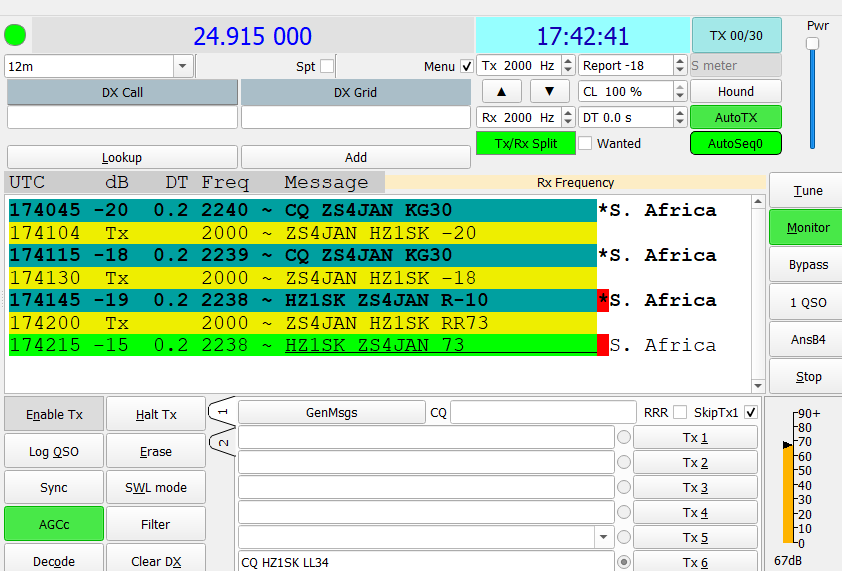Image resolution: width=842 pixels, height=571 pixels.
Task: Click the DX Grid input field
Action: coord(355,118)
